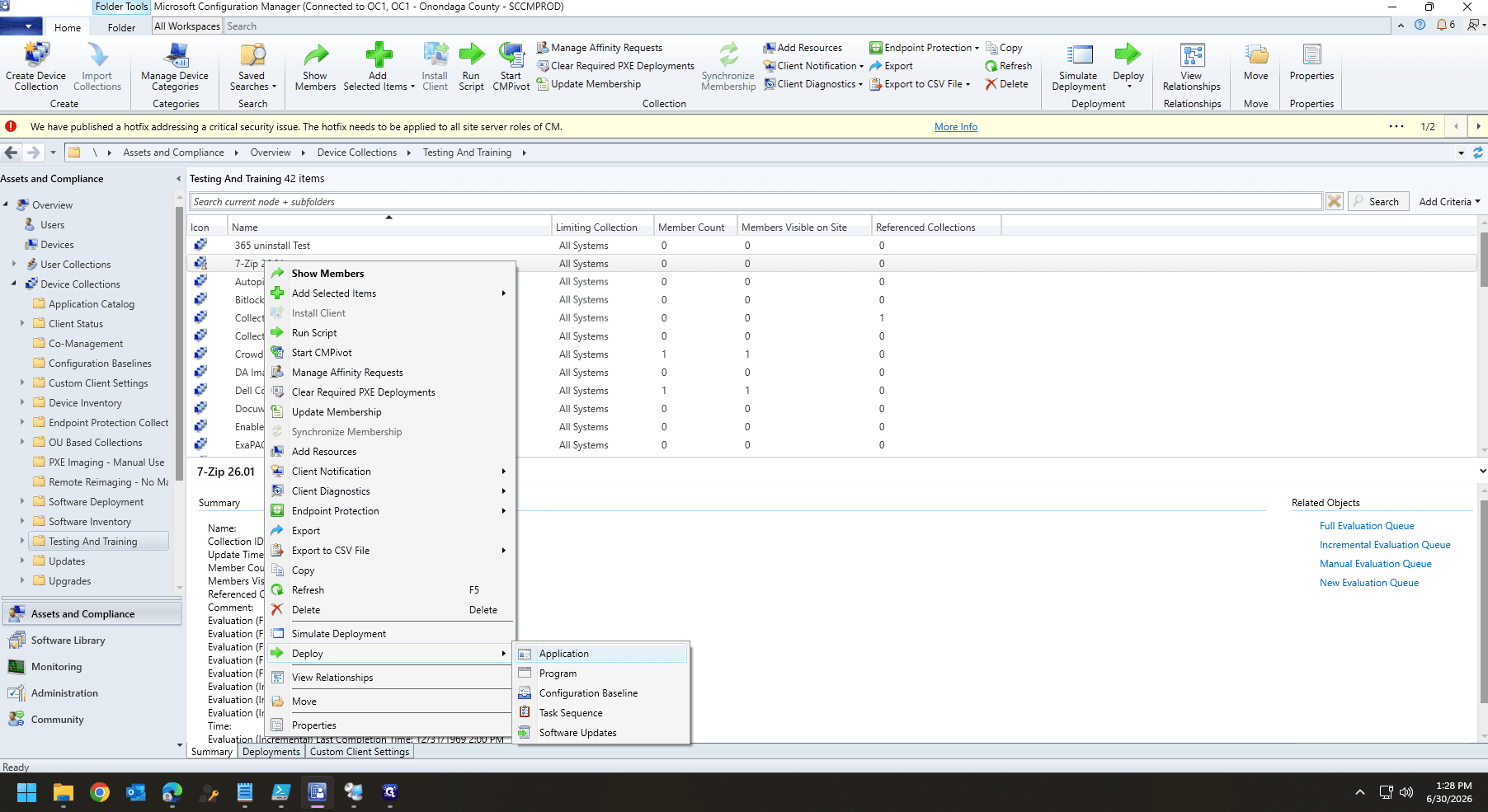Expand the Software Deployment tree folder
This screenshot has width=1488, height=812.
(x=22, y=501)
